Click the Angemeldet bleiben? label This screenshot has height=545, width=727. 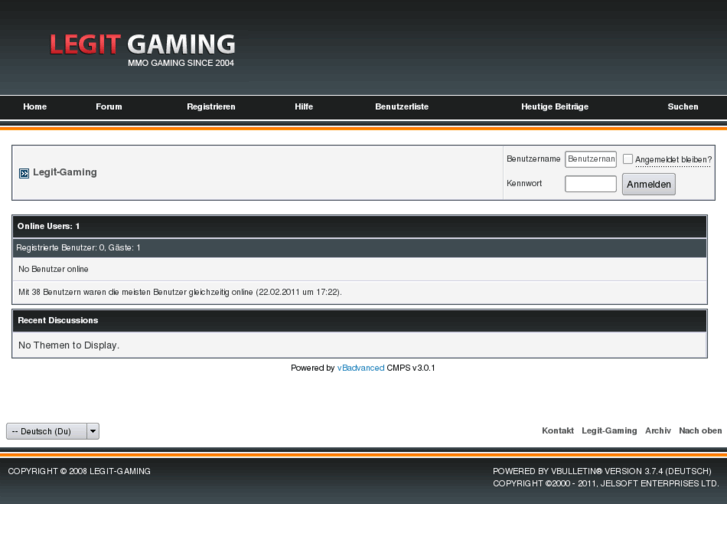coord(673,160)
